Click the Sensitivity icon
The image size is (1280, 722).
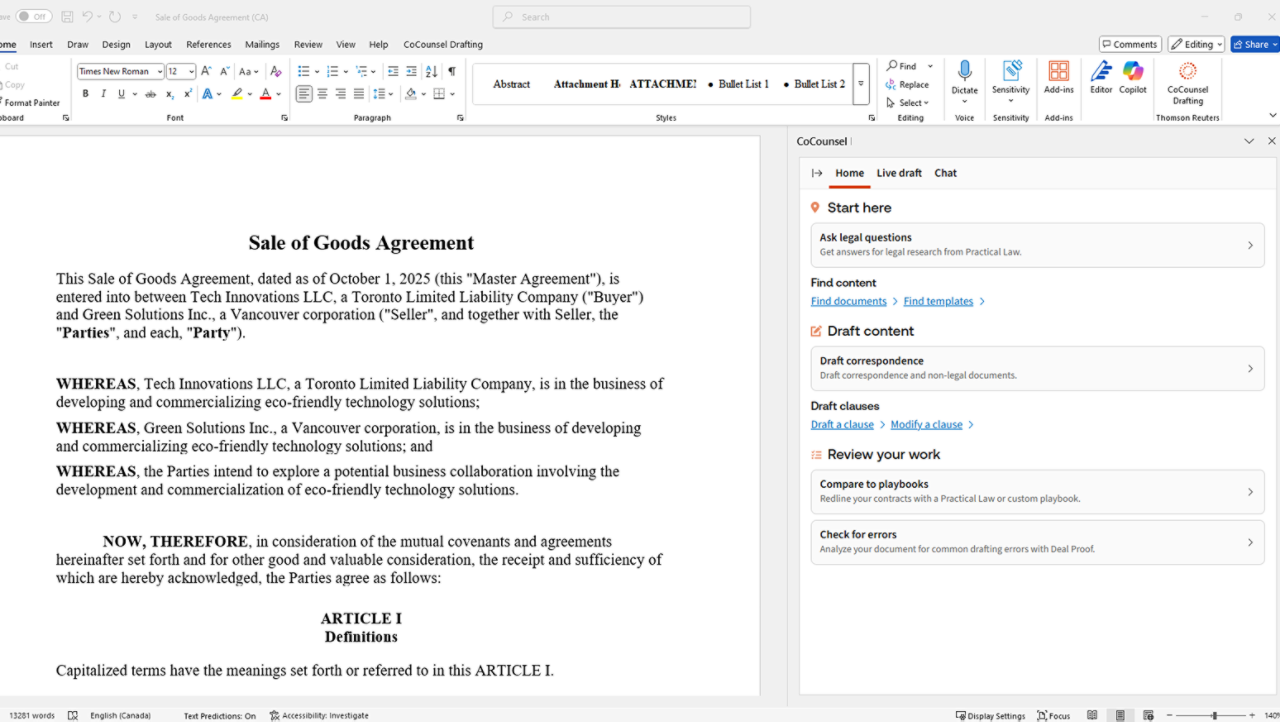(1011, 72)
